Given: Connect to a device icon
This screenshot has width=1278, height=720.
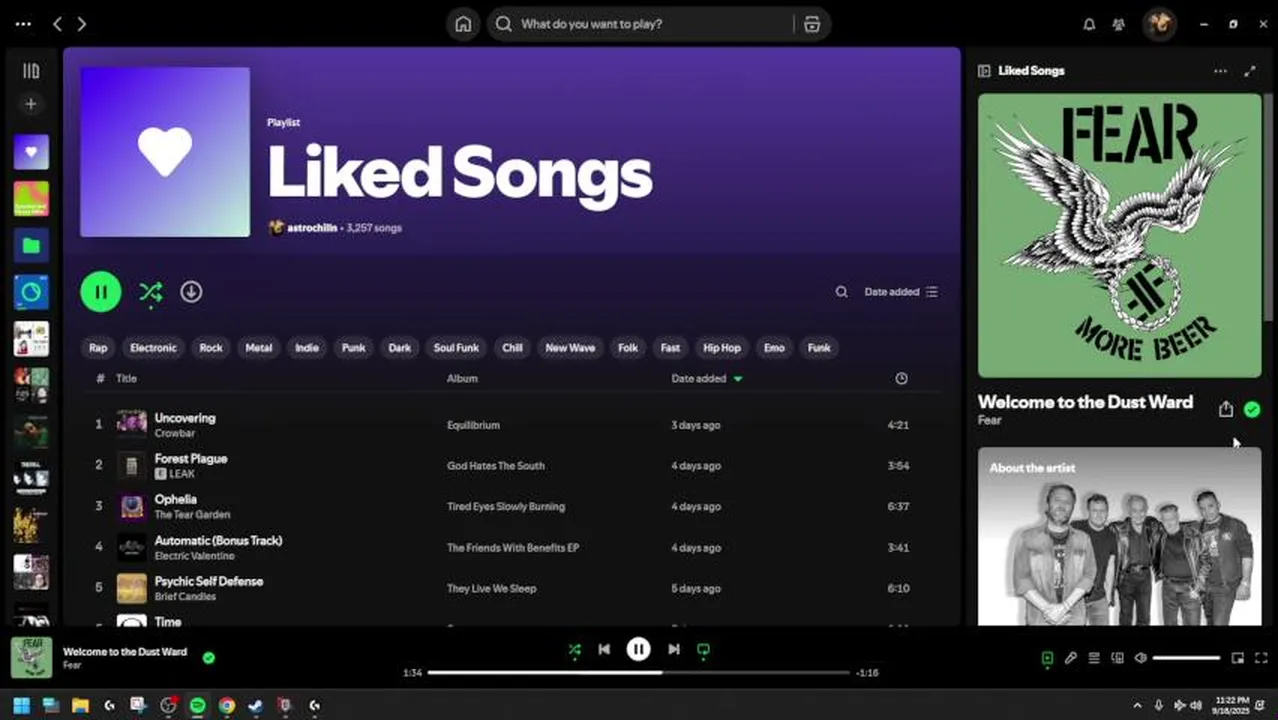Looking at the screenshot, I should [x=1117, y=658].
